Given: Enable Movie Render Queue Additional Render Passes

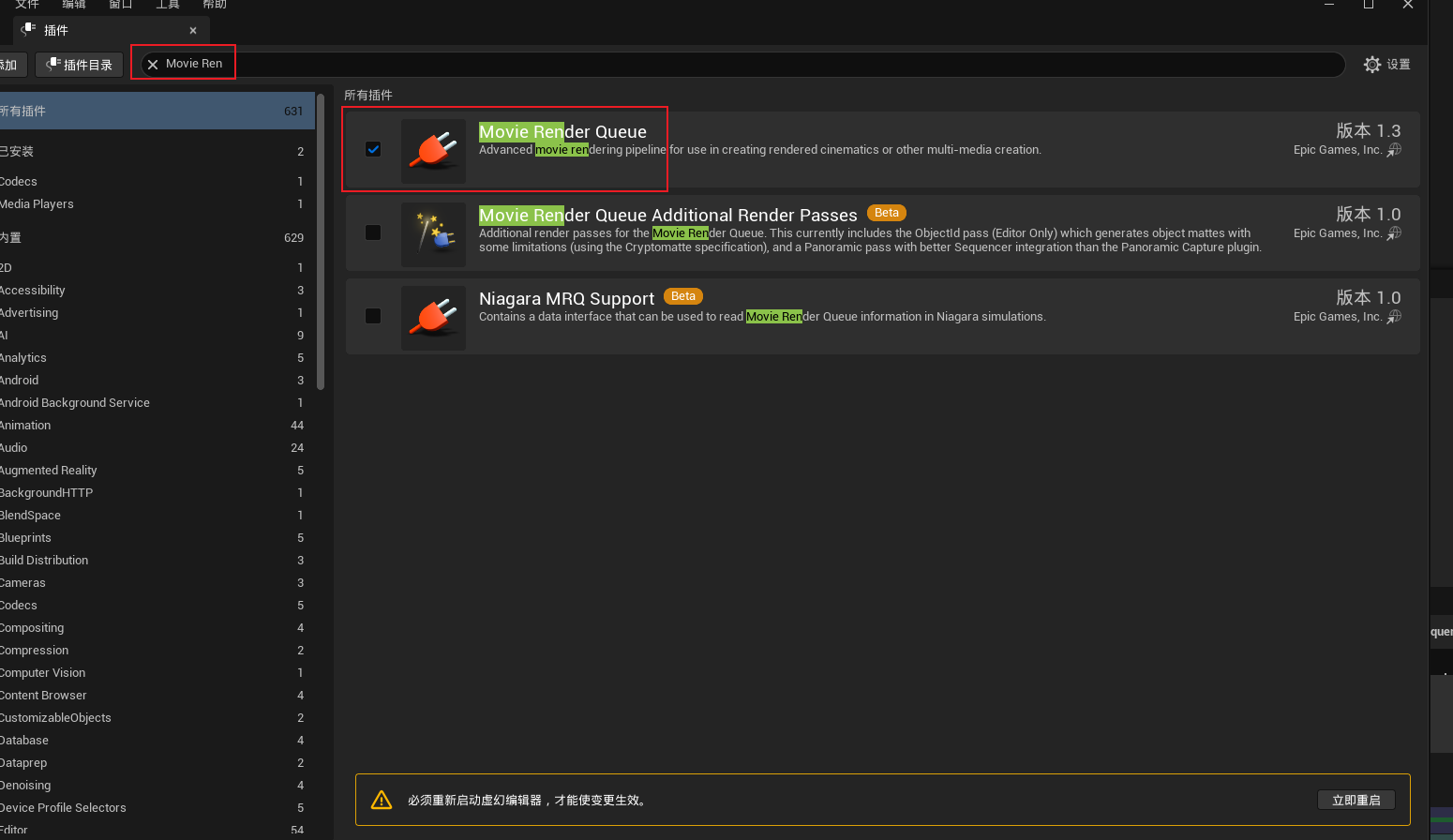Looking at the screenshot, I should pyautogui.click(x=373, y=232).
